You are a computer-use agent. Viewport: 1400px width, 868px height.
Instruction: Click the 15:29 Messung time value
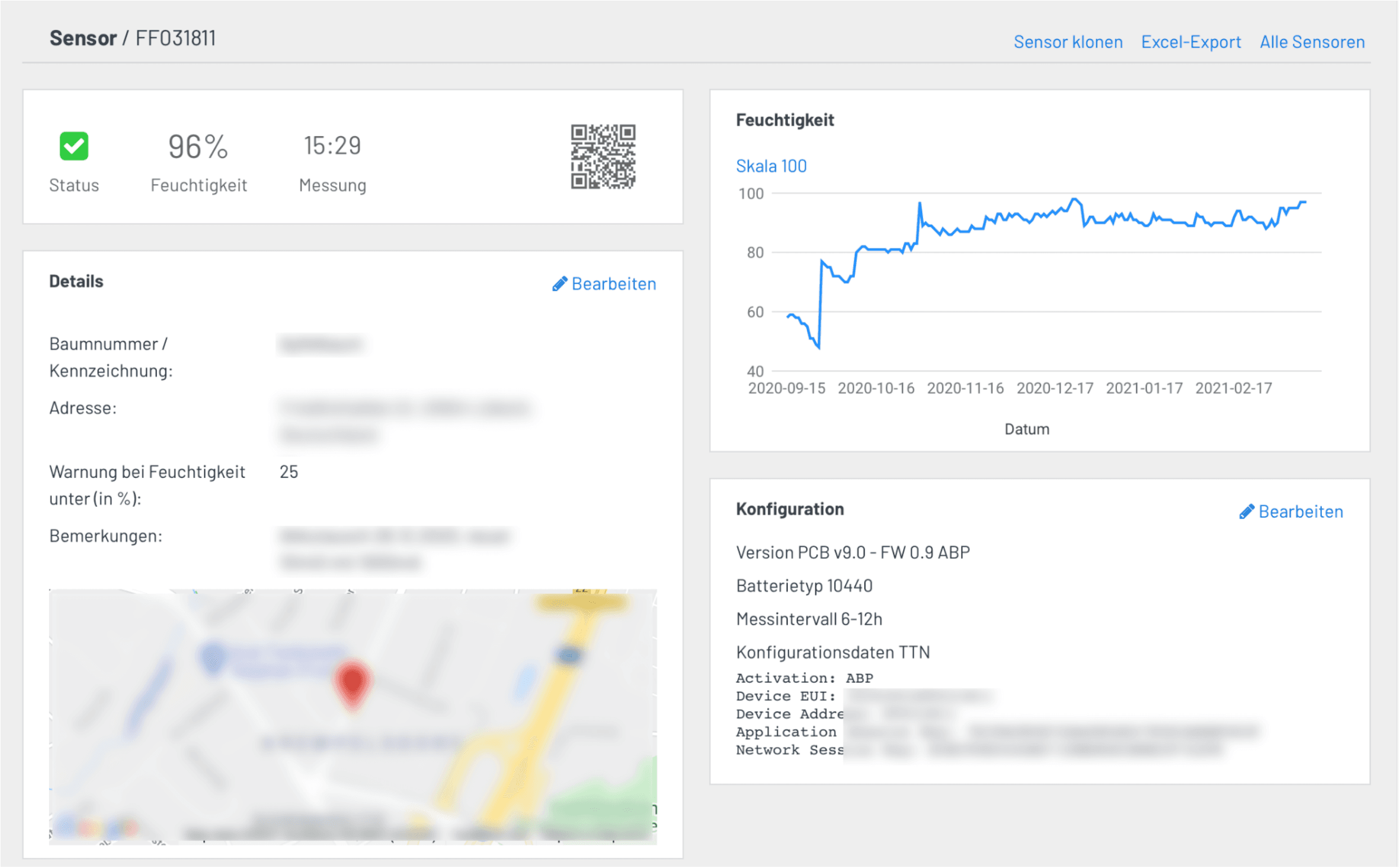click(x=332, y=145)
